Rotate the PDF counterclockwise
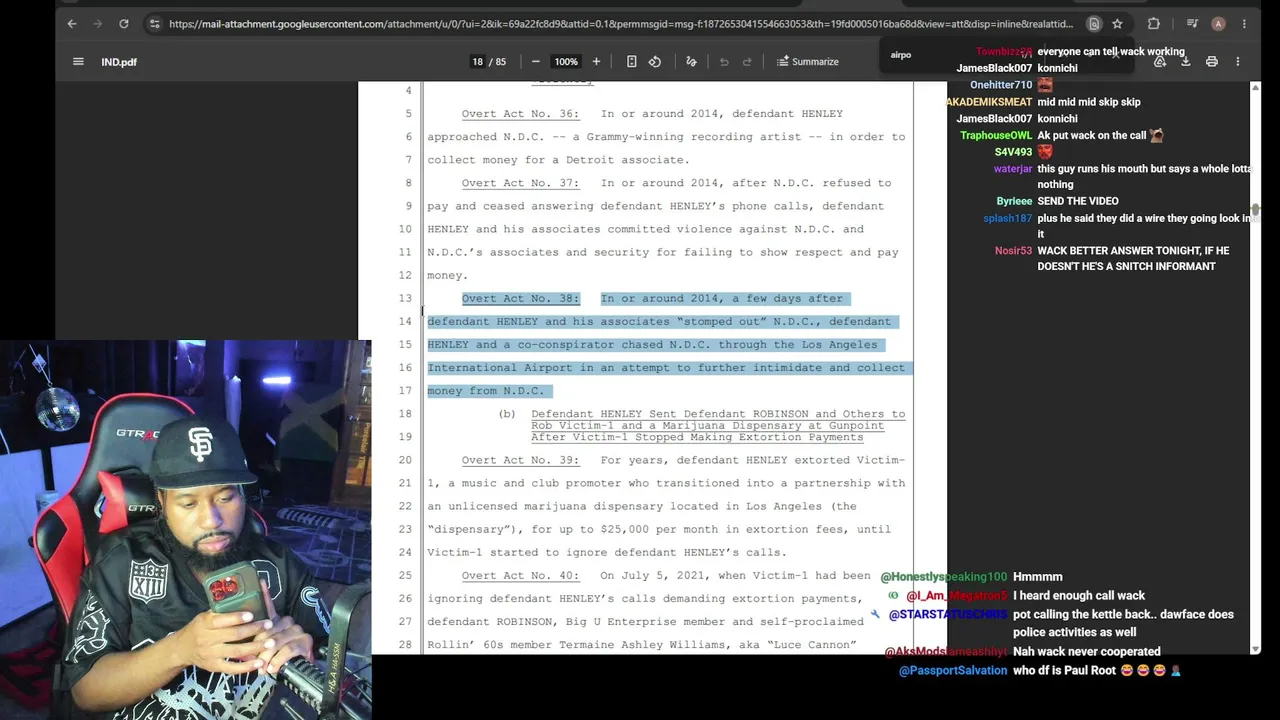Image resolution: width=1280 pixels, height=720 pixels. point(655,62)
